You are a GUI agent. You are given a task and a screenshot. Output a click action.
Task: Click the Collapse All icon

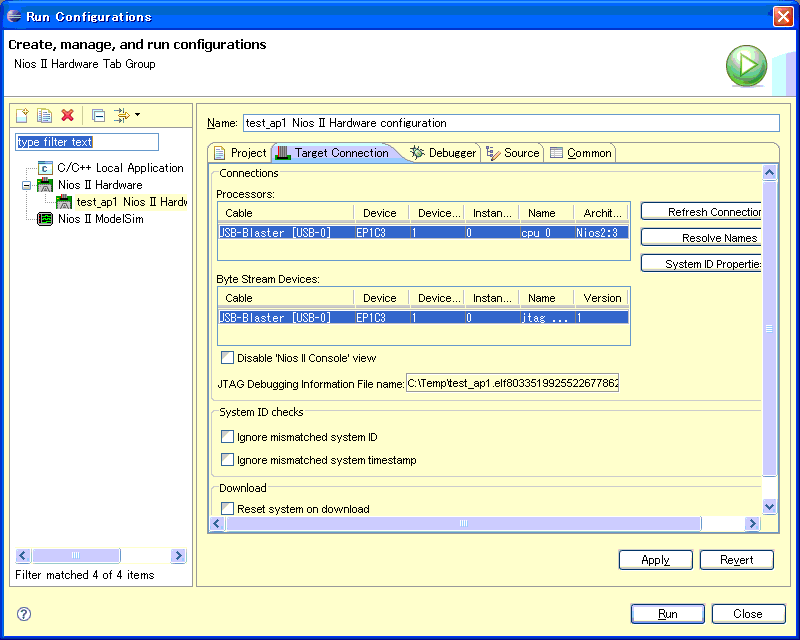point(98,116)
